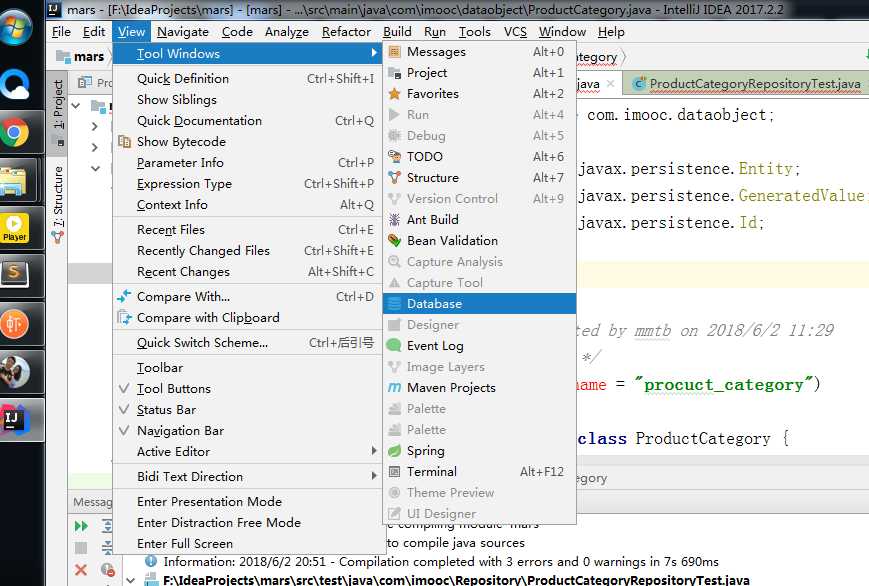Open the Messages tool window
The width and height of the screenshot is (869, 586).
coord(479,52)
